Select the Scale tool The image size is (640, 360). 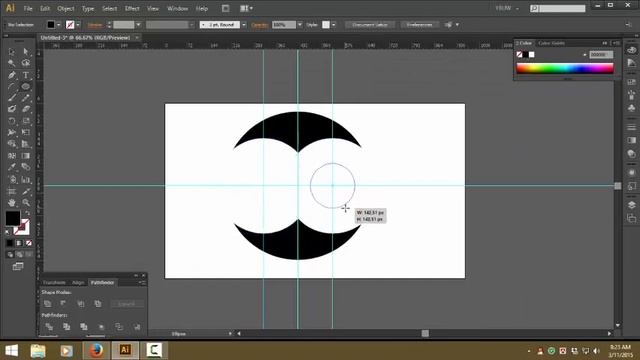(26, 121)
